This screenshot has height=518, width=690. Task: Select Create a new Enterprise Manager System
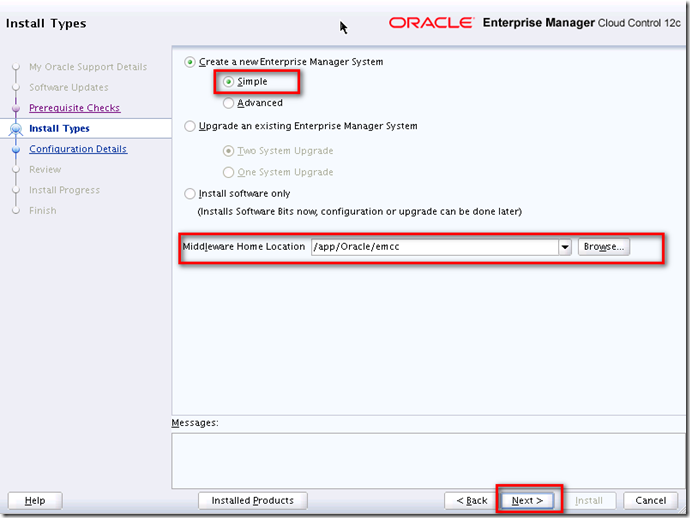tap(190, 62)
